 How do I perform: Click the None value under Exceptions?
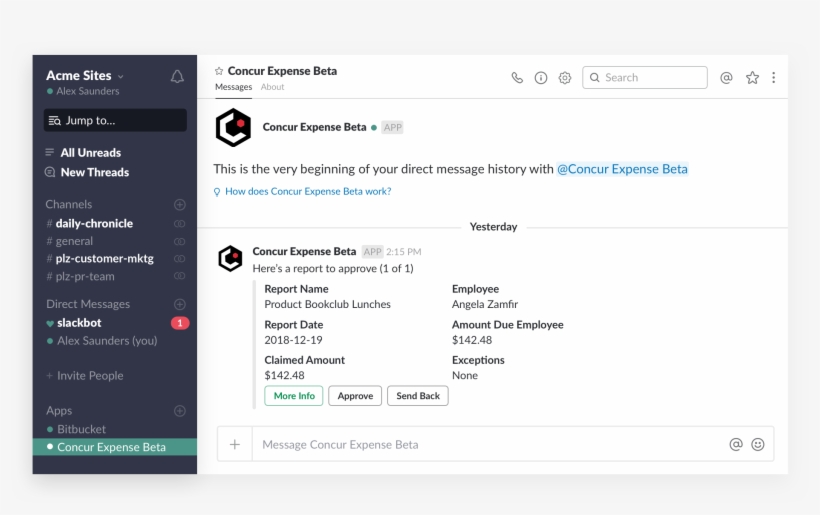pos(465,375)
